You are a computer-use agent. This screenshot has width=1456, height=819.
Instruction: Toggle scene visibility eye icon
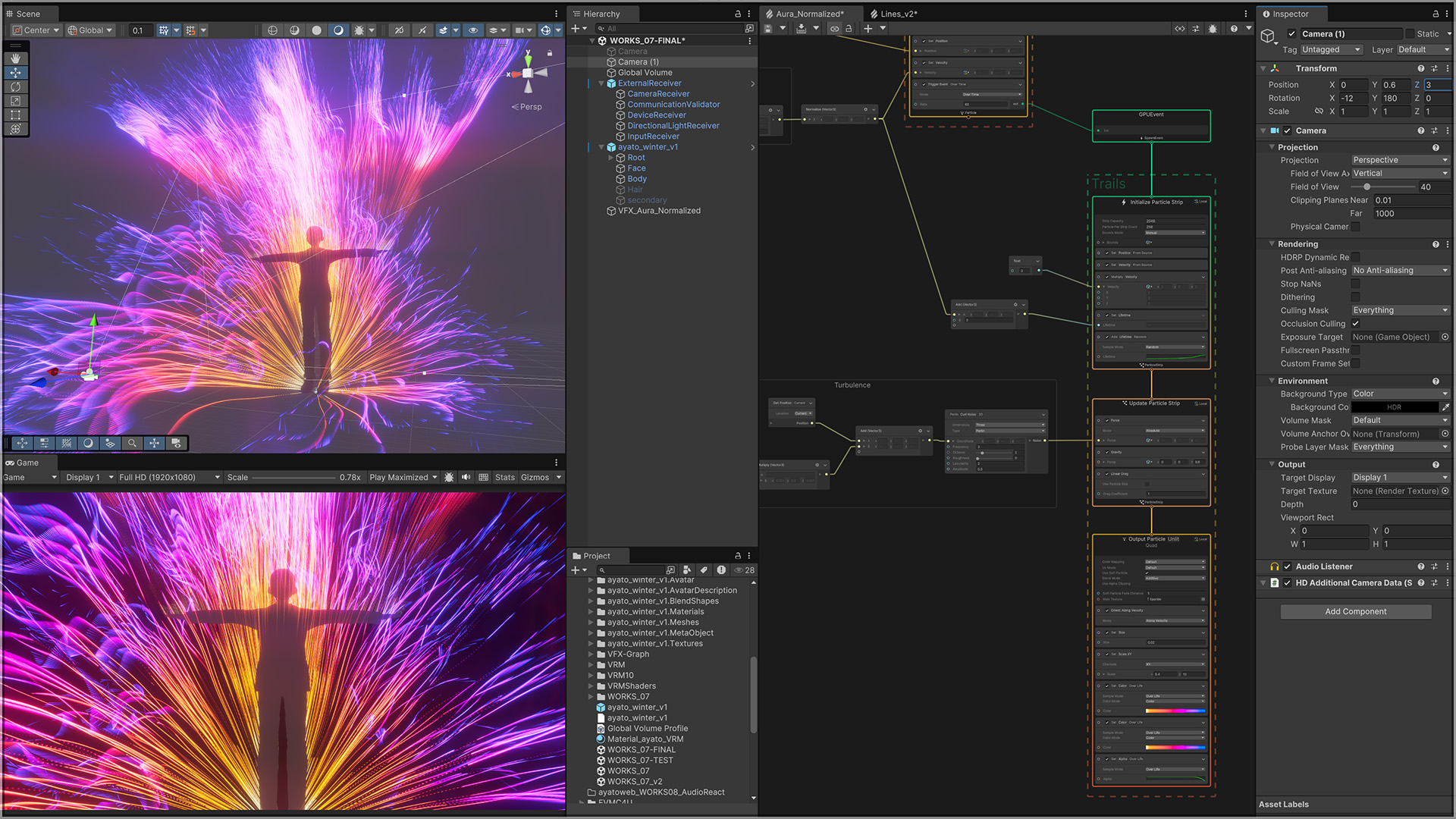point(473,30)
